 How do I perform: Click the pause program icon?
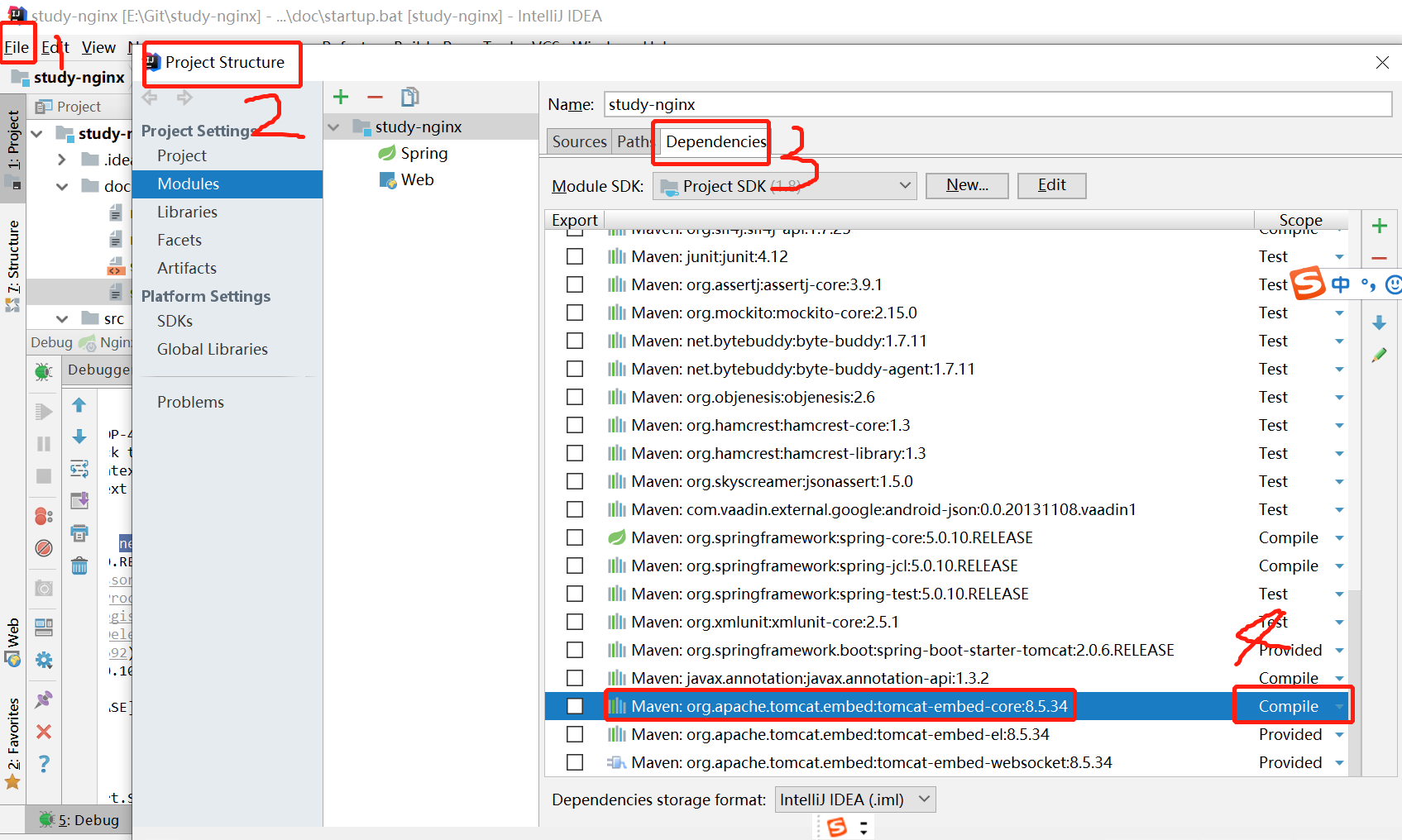pos(44,444)
